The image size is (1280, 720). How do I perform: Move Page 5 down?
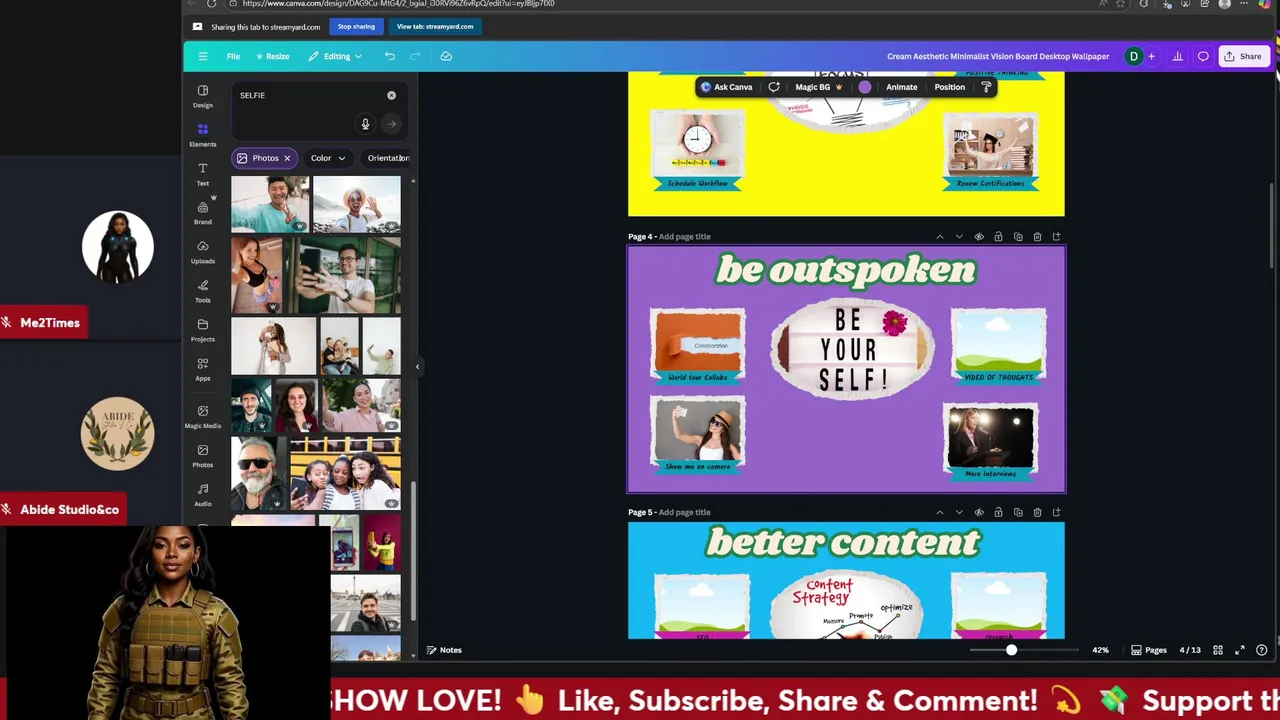(959, 512)
